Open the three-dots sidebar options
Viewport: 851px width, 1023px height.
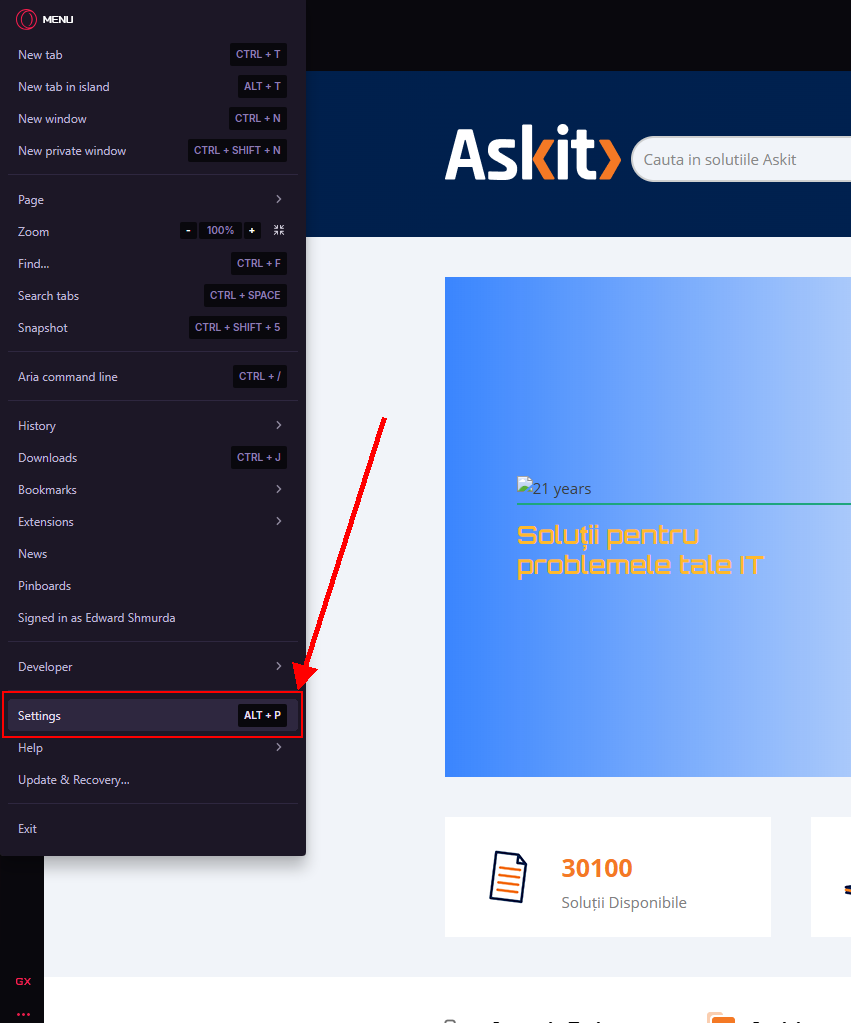coord(23,1013)
